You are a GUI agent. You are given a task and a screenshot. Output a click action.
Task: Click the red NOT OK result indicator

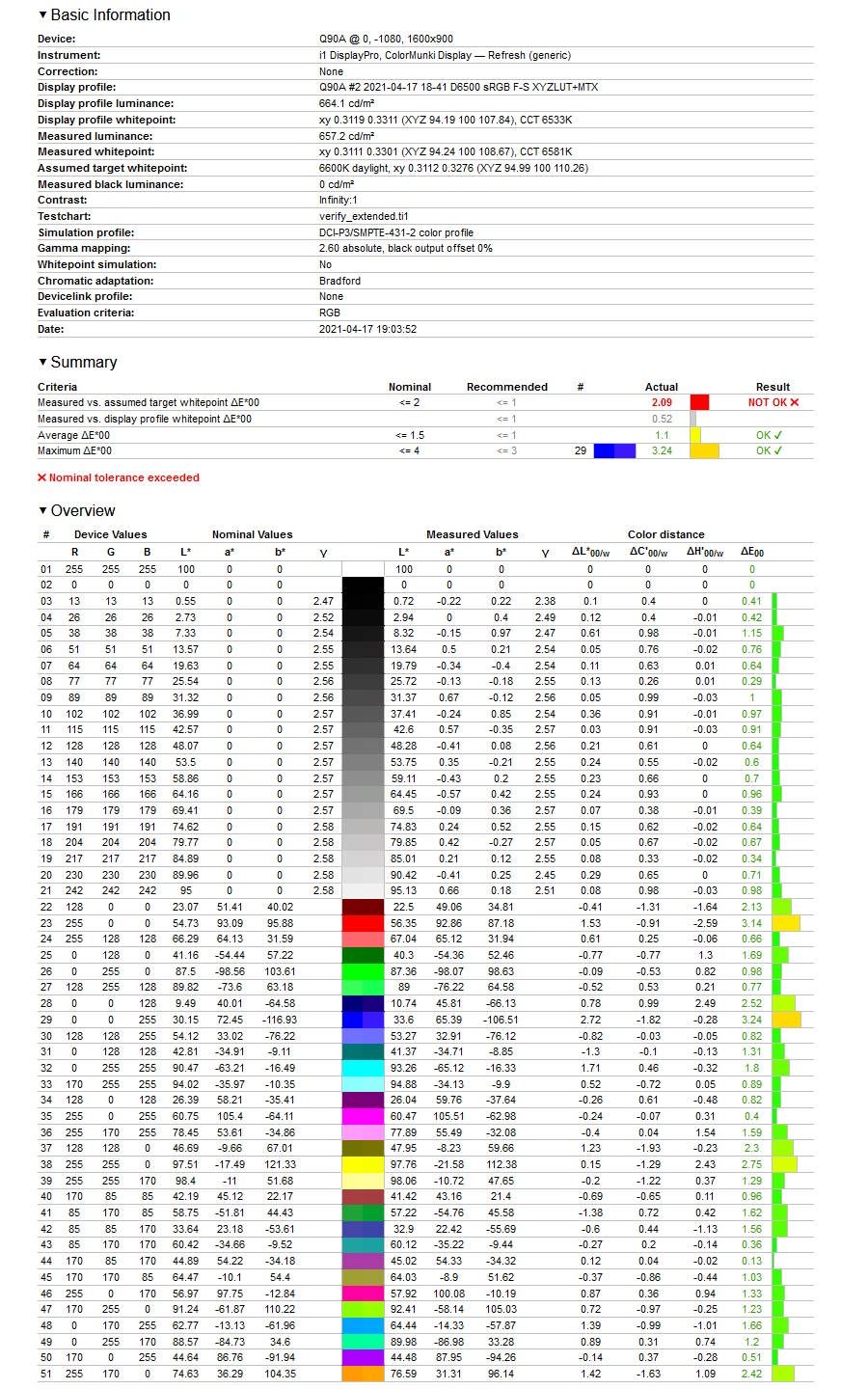773,402
